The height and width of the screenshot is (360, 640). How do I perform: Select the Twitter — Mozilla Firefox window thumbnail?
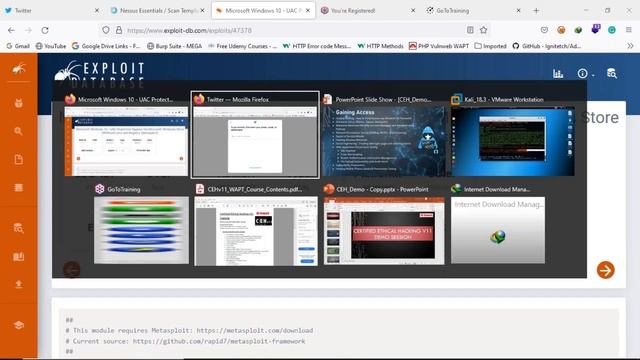click(x=255, y=141)
